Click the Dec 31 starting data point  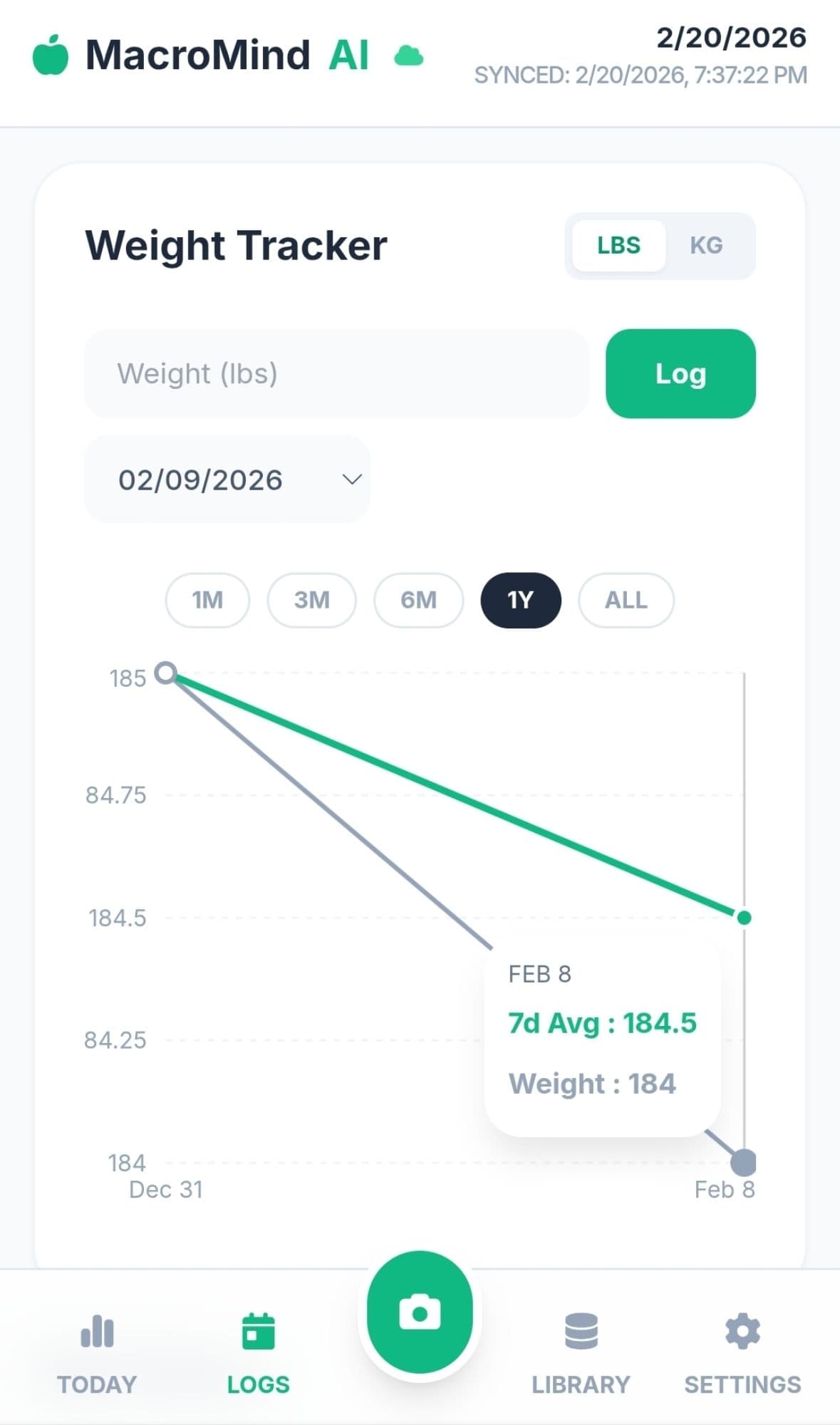[x=166, y=673]
